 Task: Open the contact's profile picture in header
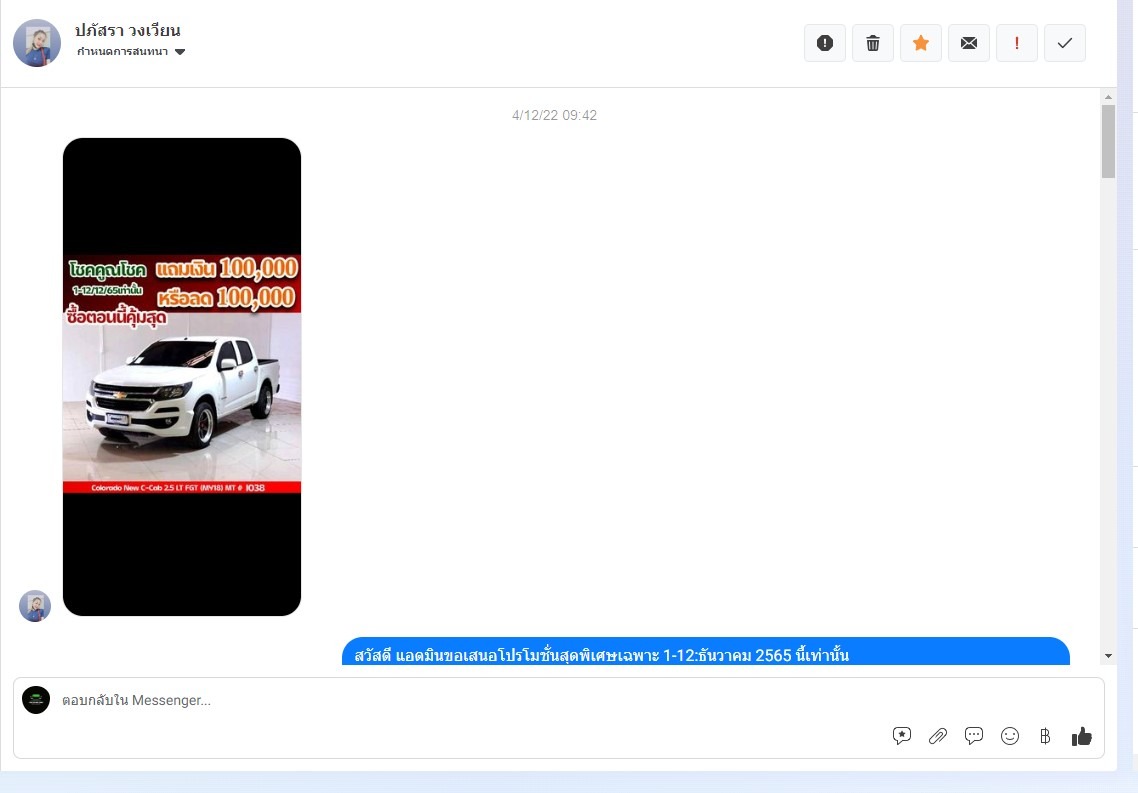(x=37, y=43)
